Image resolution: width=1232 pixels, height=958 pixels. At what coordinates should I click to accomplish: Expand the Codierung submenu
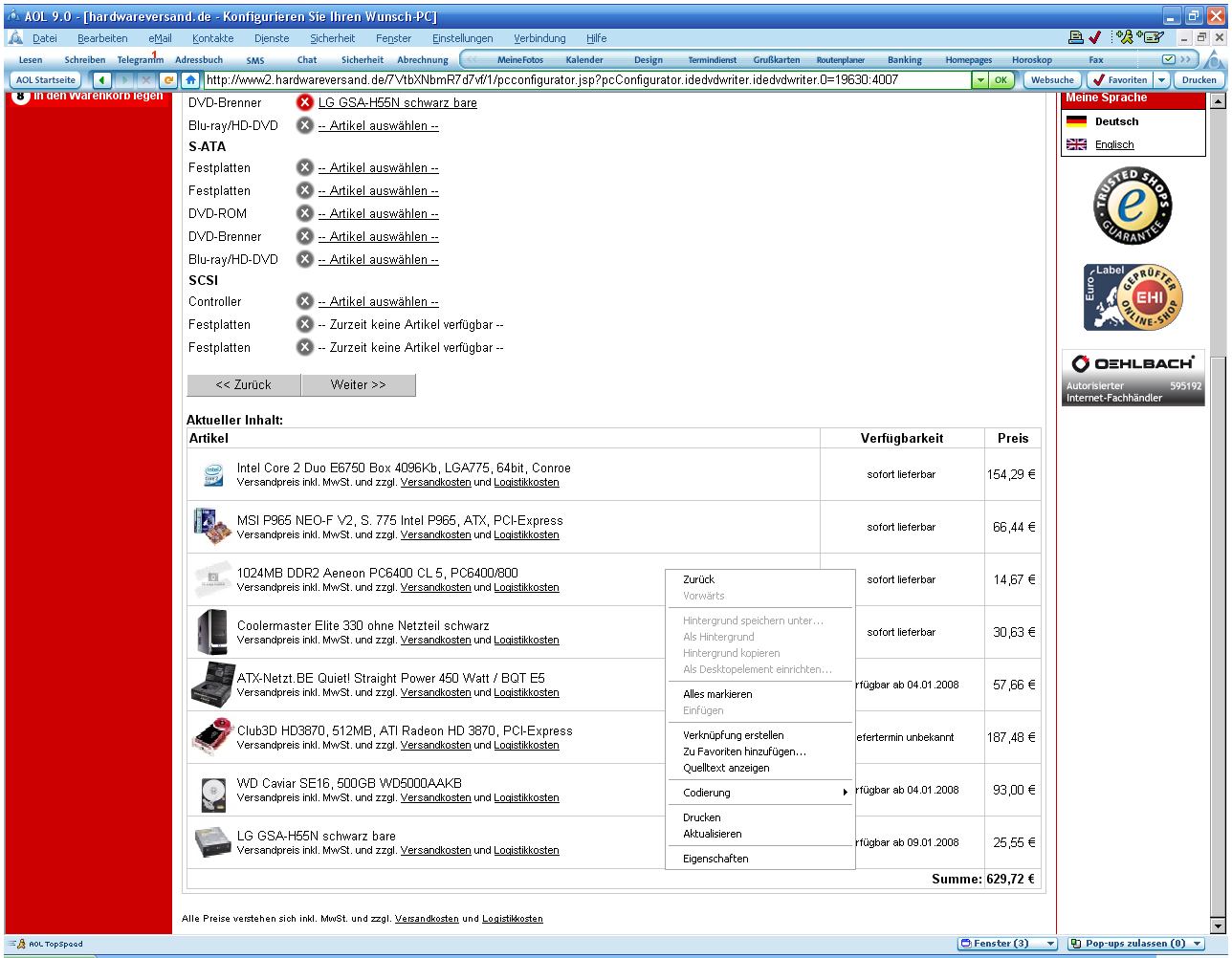click(x=760, y=793)
